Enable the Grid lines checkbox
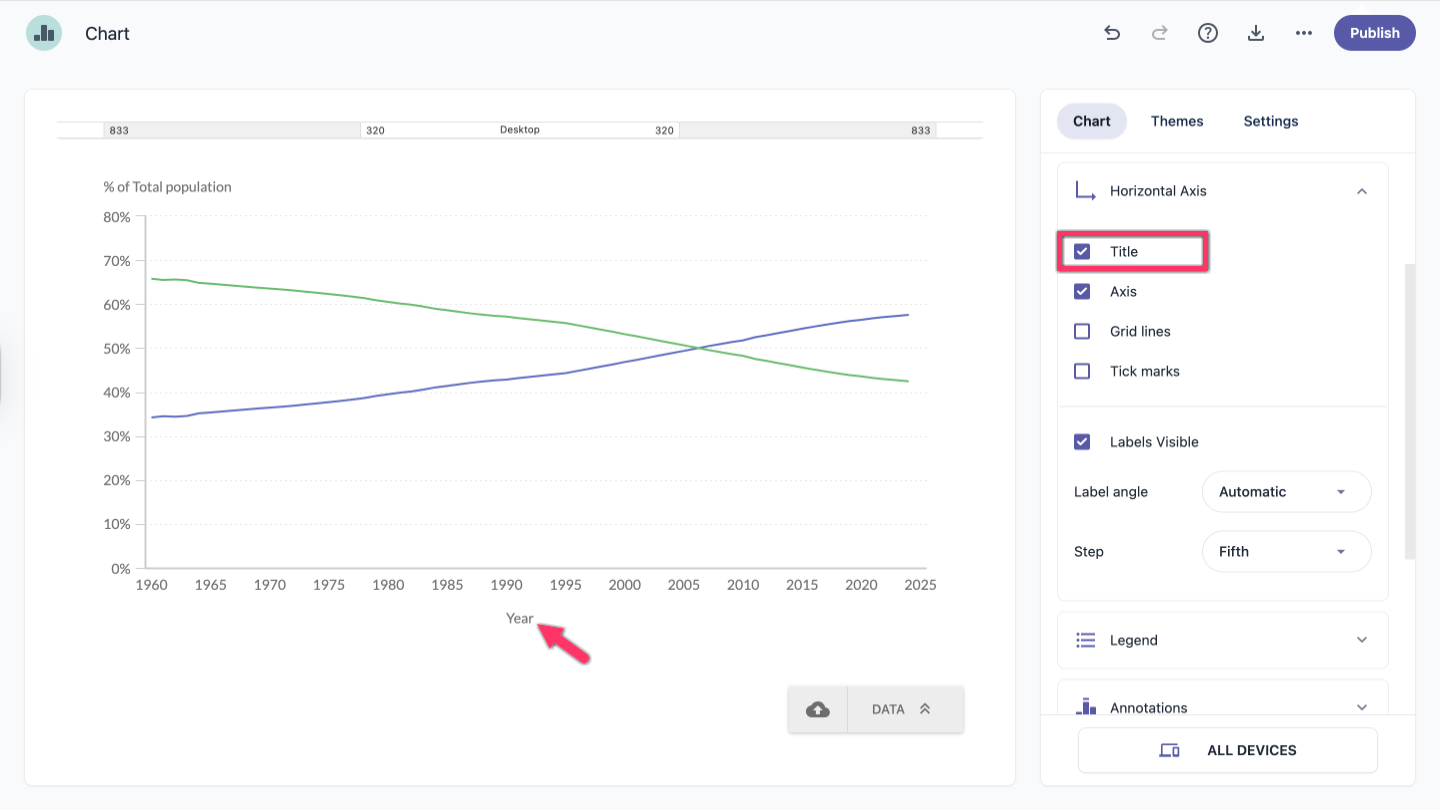The height and width of the screenshot is (810, 1440). [x=1082, y=331]
